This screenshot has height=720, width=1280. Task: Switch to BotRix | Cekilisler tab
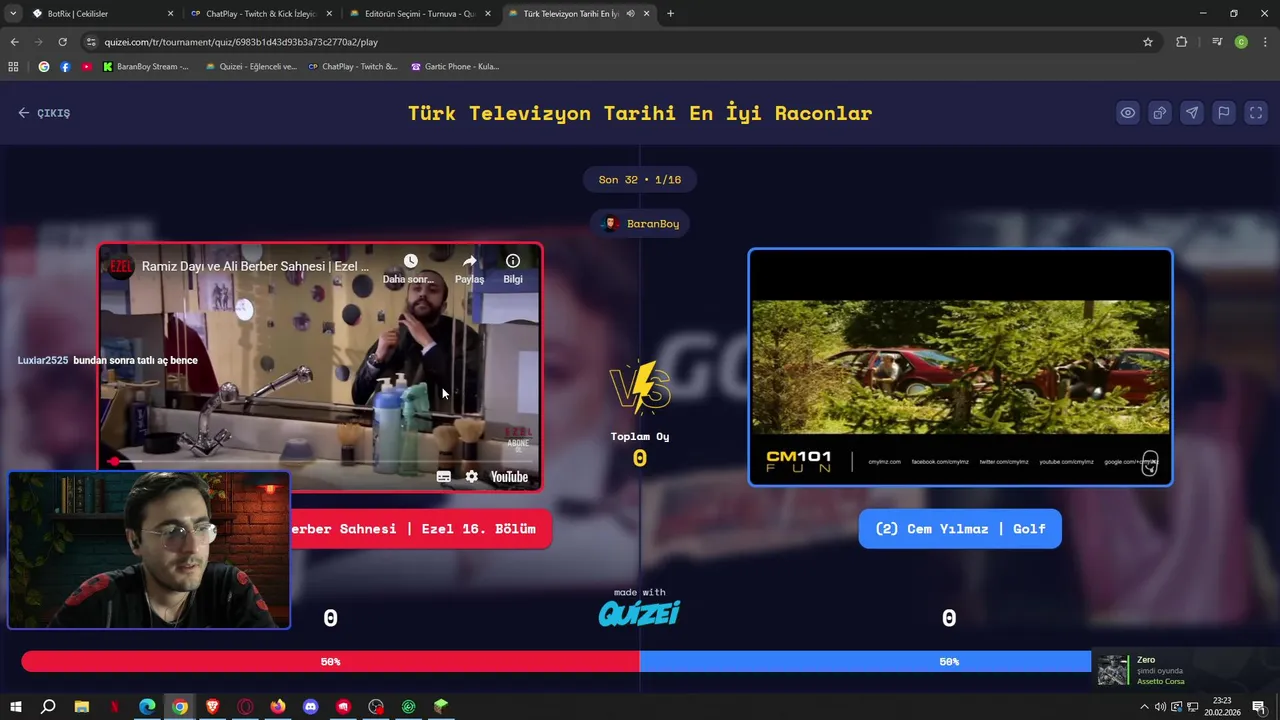coord(101,14)
